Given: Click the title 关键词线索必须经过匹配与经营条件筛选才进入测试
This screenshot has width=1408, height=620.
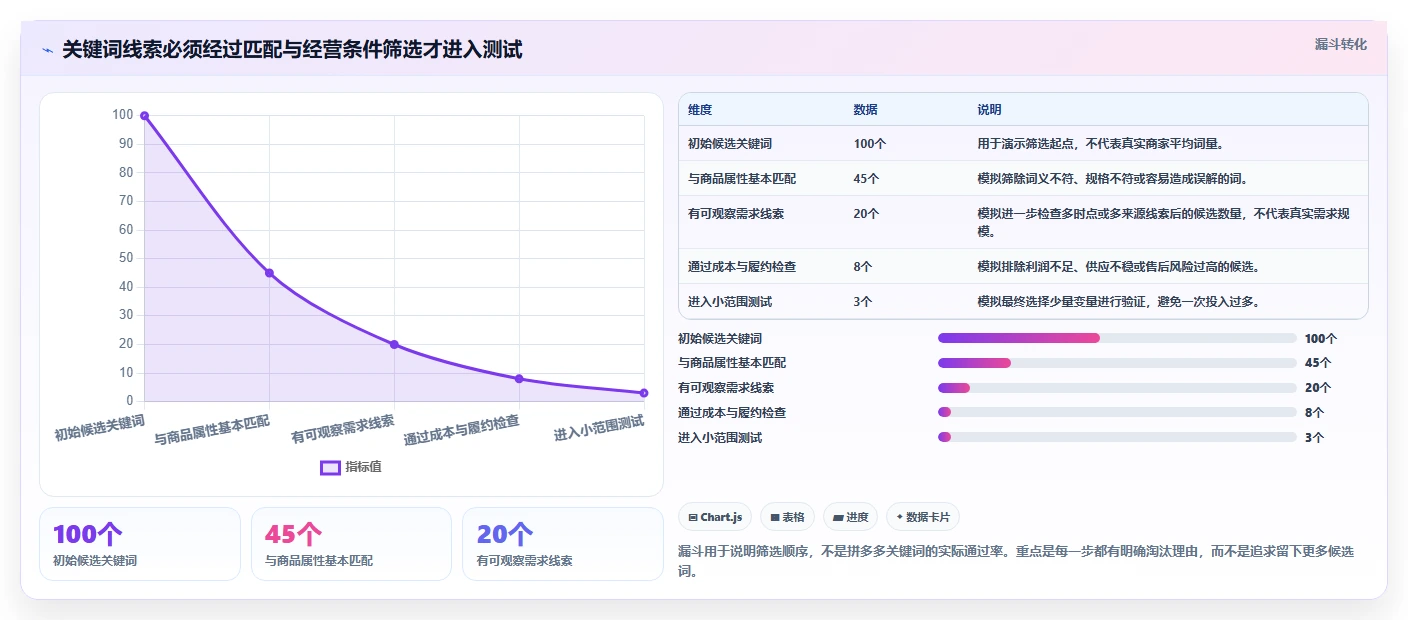Looking at the screenshot, I should coord(292,50).
